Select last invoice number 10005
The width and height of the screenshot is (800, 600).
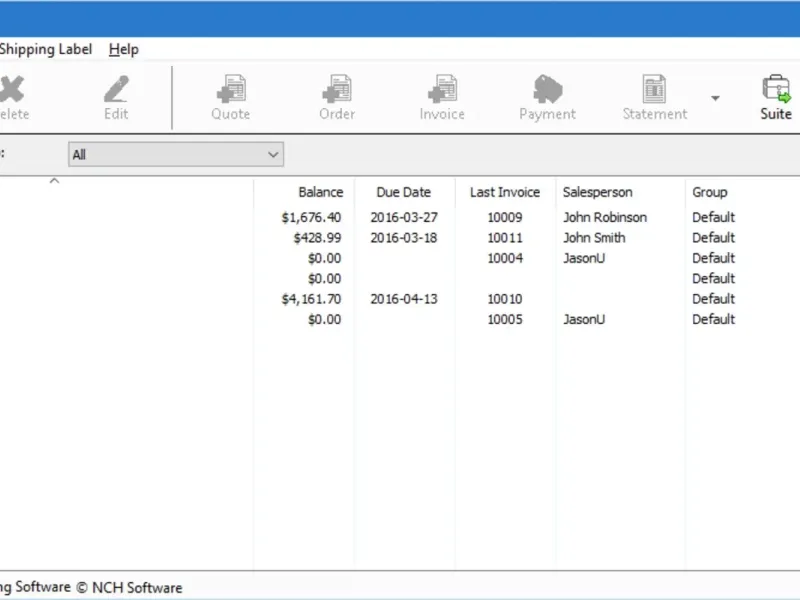pyautogui.click(x=505, y=319)
